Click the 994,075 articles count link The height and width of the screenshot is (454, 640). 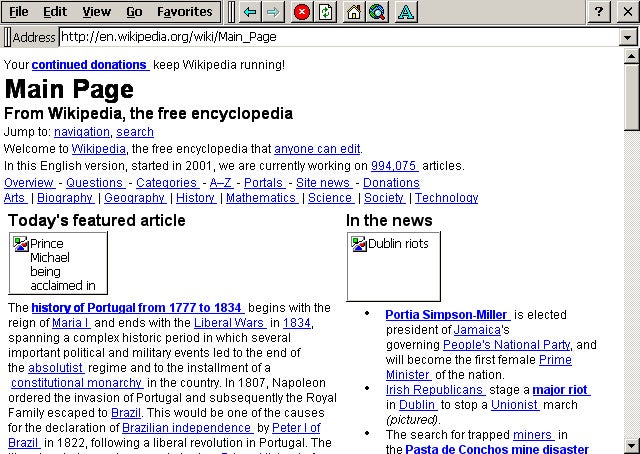[394, 166]
